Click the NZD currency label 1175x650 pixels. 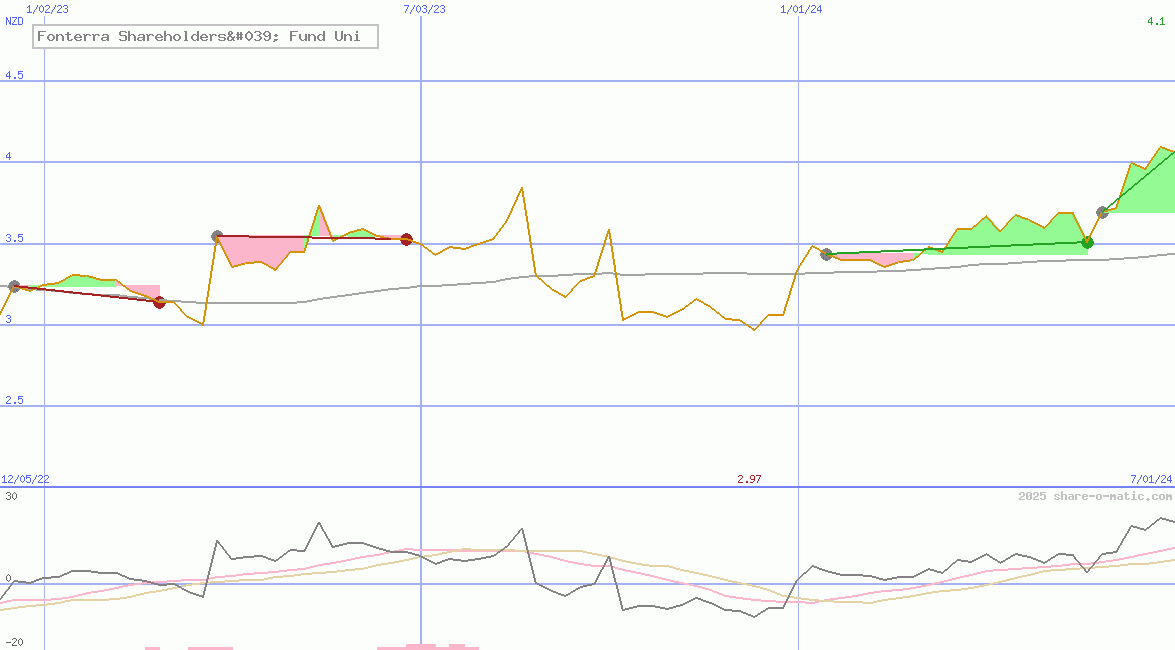(14, 21)
